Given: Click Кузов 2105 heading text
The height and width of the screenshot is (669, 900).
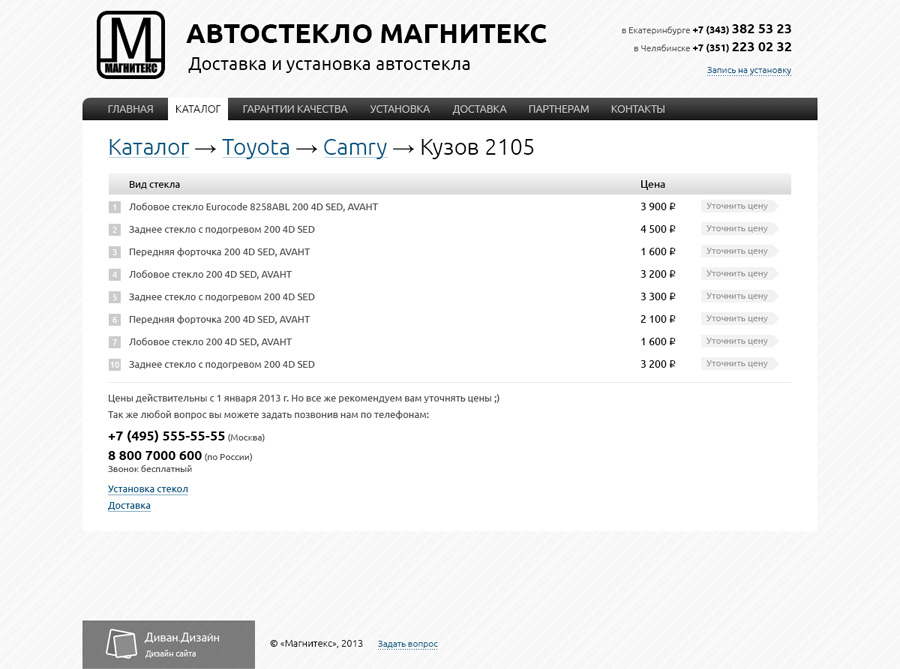Looking at the screenshot, I should pyautogui.click(x=477, y=147).
